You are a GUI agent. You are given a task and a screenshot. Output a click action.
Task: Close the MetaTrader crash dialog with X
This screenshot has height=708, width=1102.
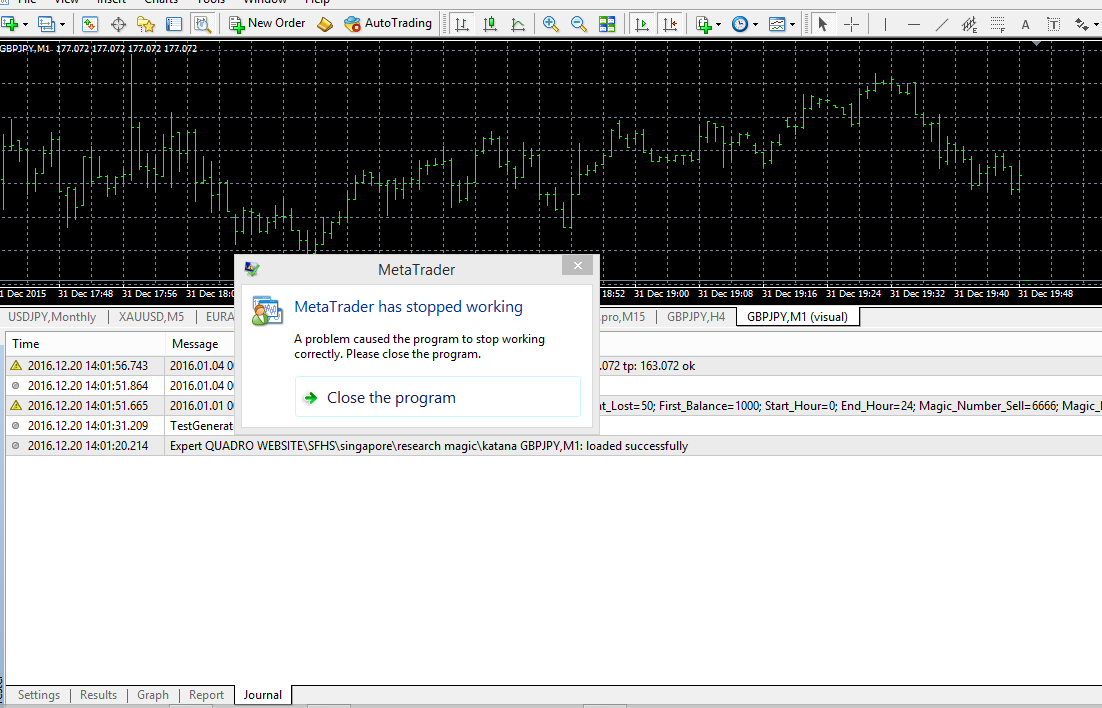click(578, 265)
